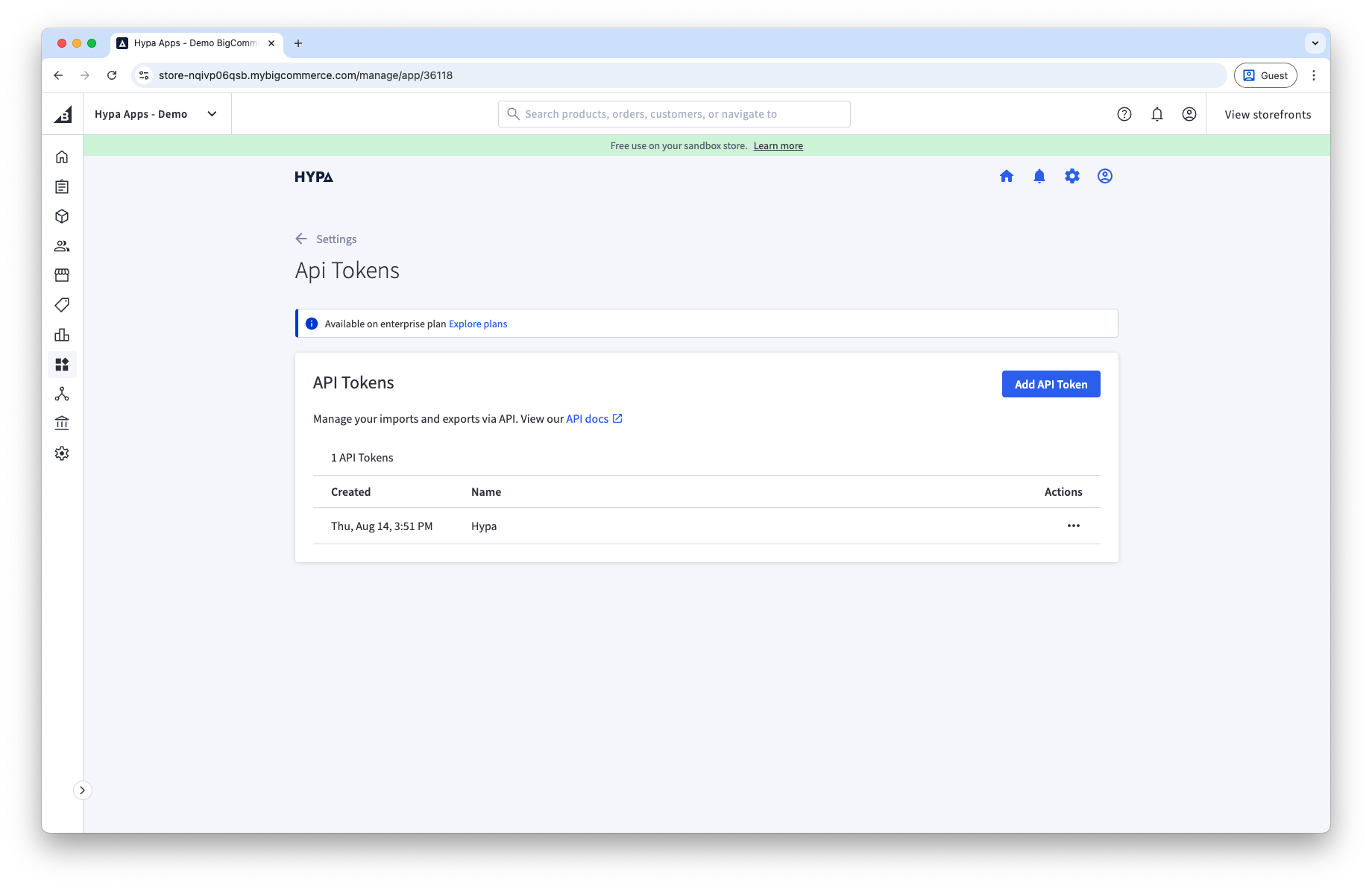Open the BigCommerce Home sidebar icon

(x=62, y=157)
